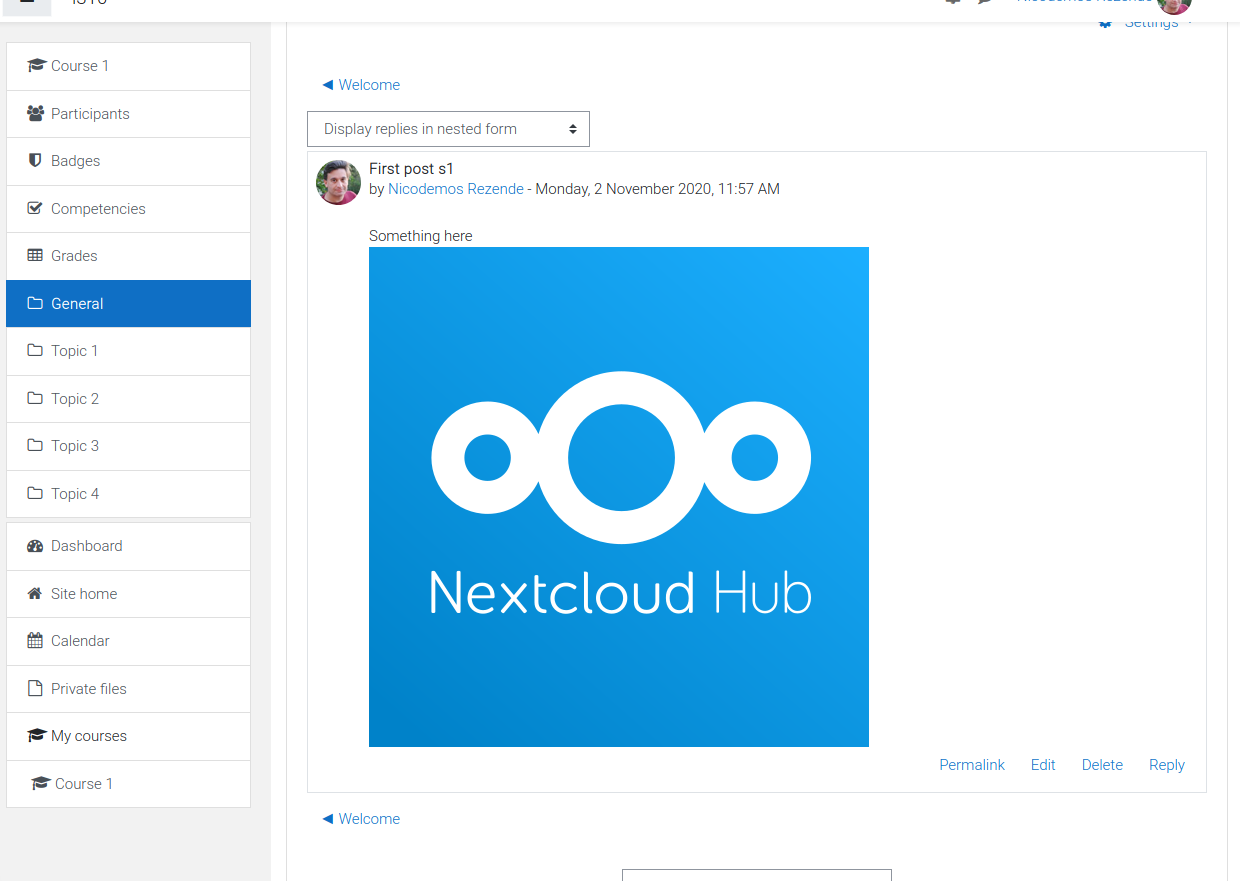Click the Welcome link above the post
The height and width of the screenshot is (881, 1240).
tap(361, 85)
